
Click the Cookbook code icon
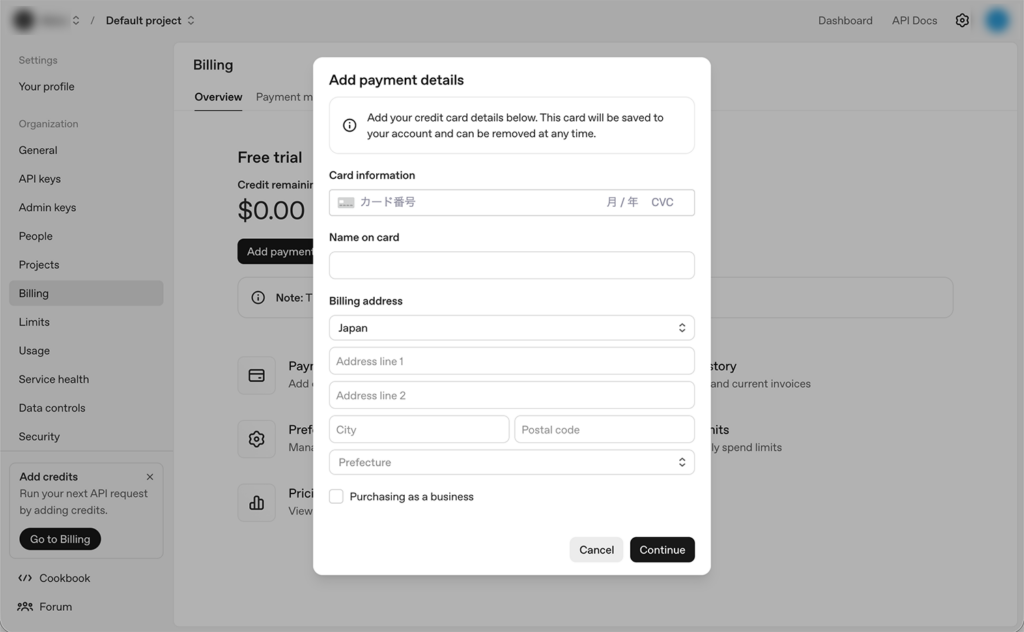[x=25, y=578]
